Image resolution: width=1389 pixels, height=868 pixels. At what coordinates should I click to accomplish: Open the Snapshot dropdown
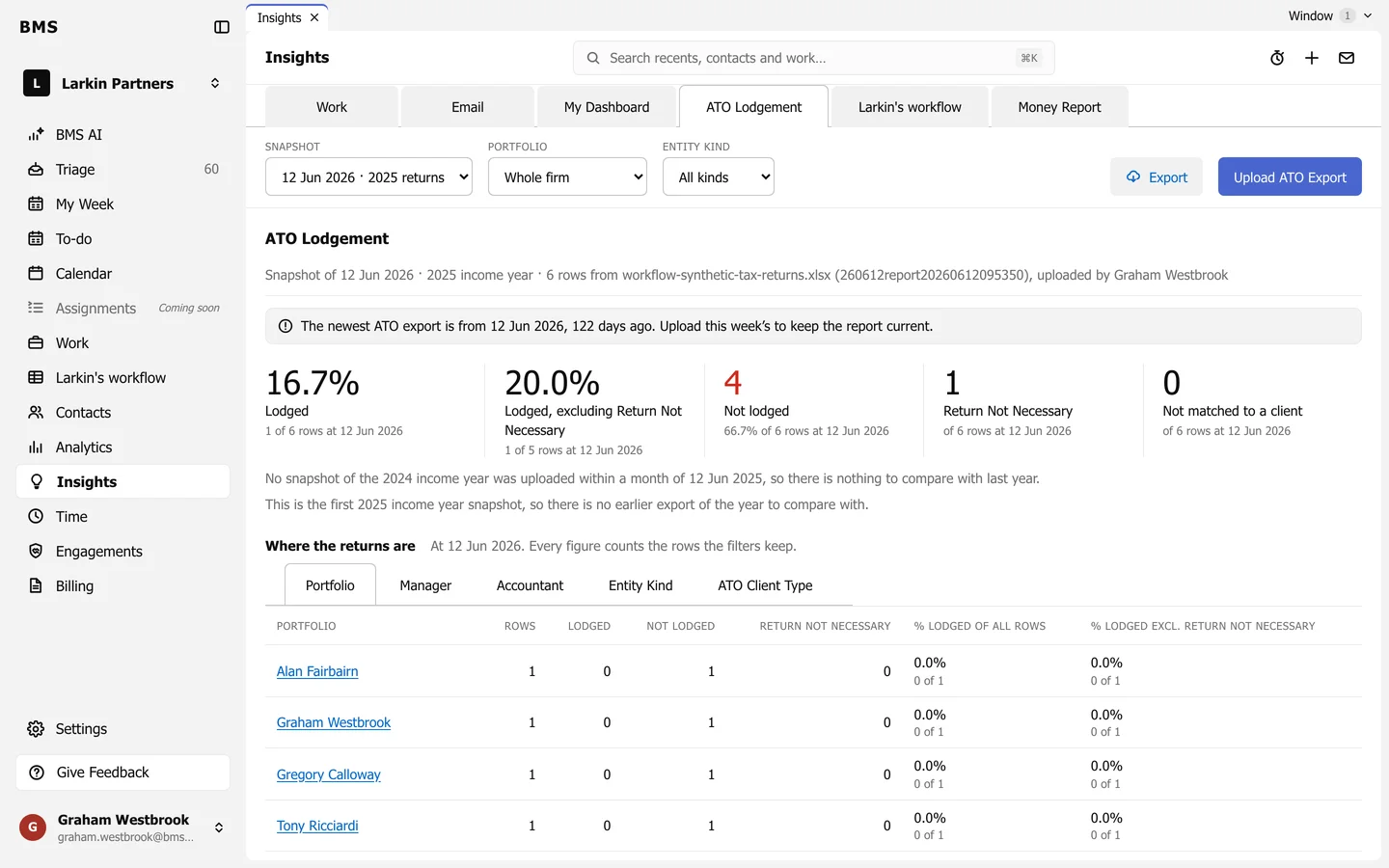click(368, 176)
